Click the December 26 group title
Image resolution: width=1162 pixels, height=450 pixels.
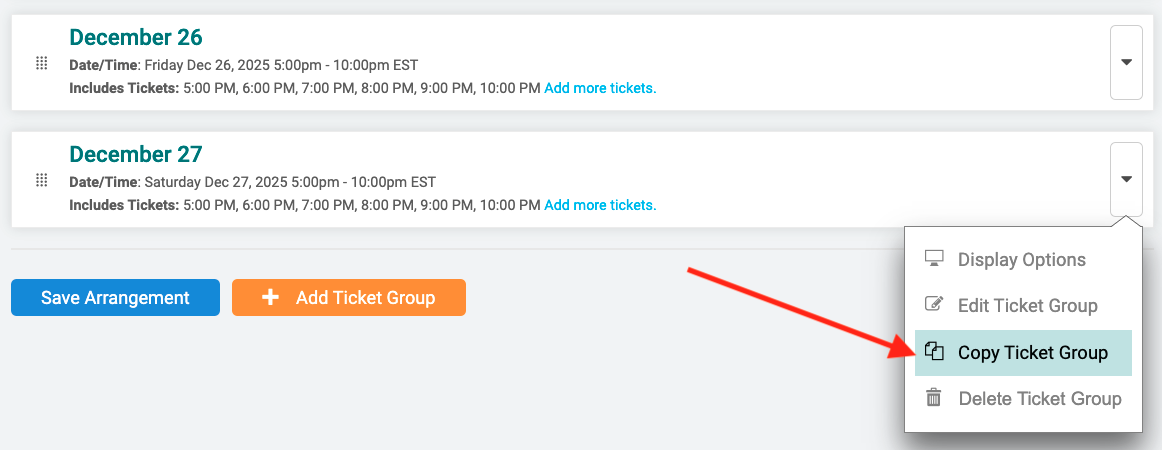click(136, 37)
